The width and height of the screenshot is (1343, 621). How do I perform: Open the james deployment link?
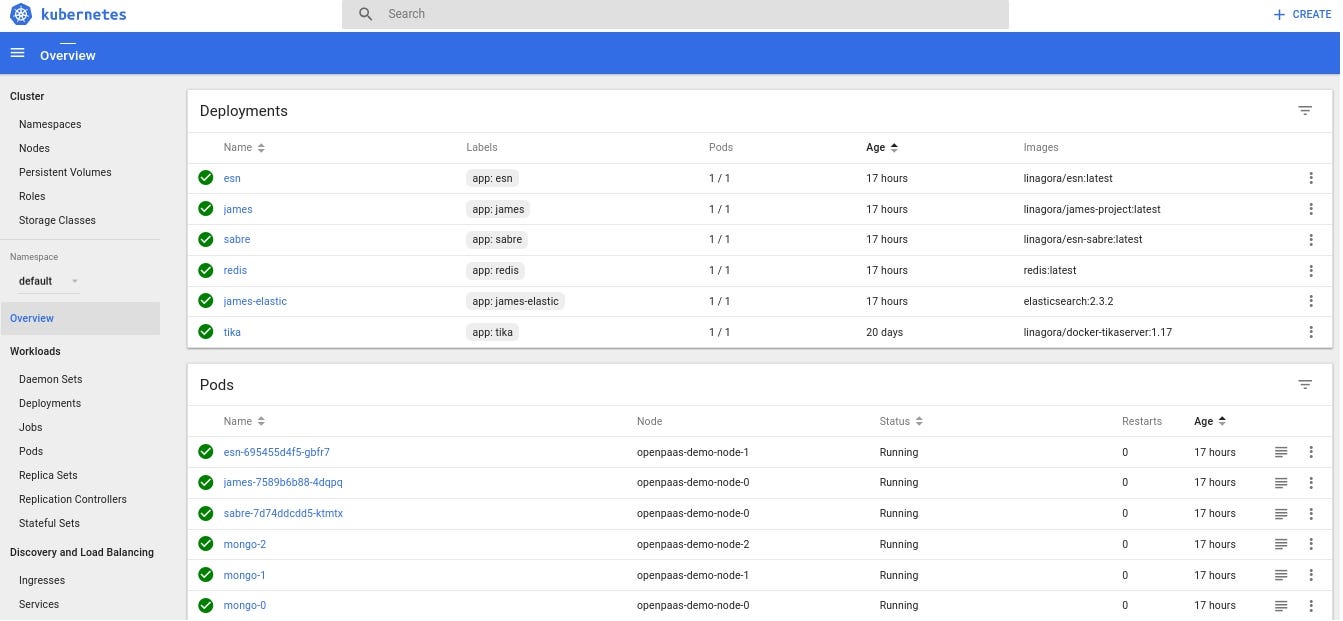[x=238, y=210]
